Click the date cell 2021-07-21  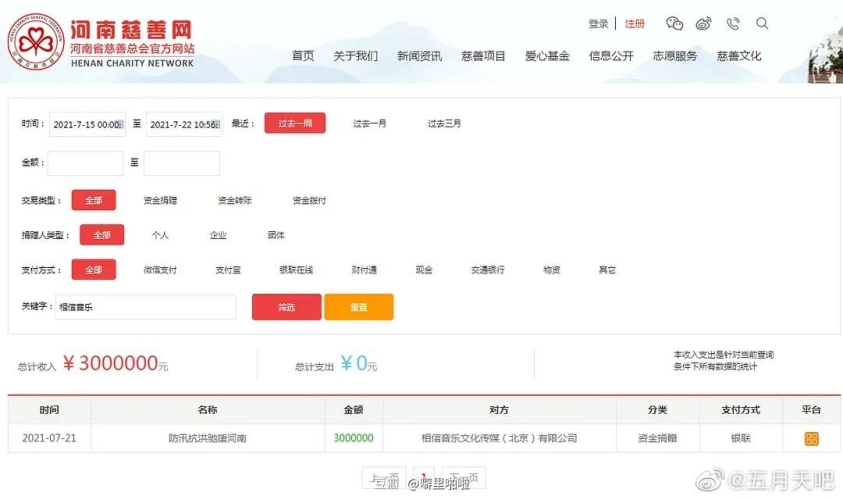[49, 438]
